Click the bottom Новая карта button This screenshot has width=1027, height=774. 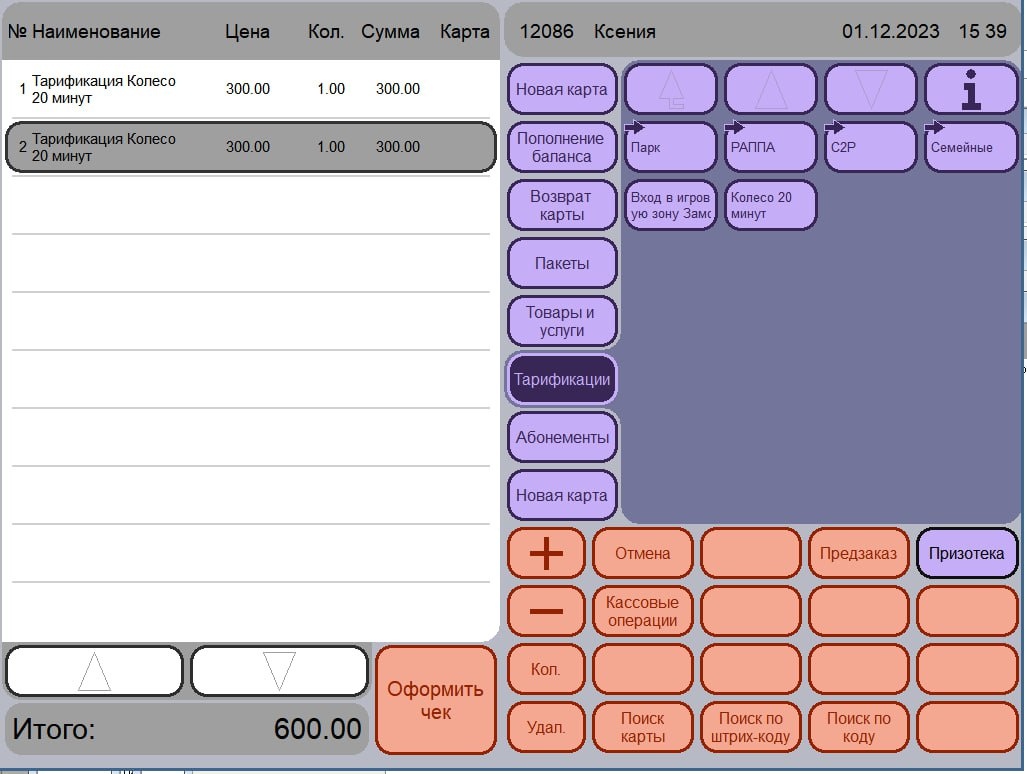coord(562,495)
